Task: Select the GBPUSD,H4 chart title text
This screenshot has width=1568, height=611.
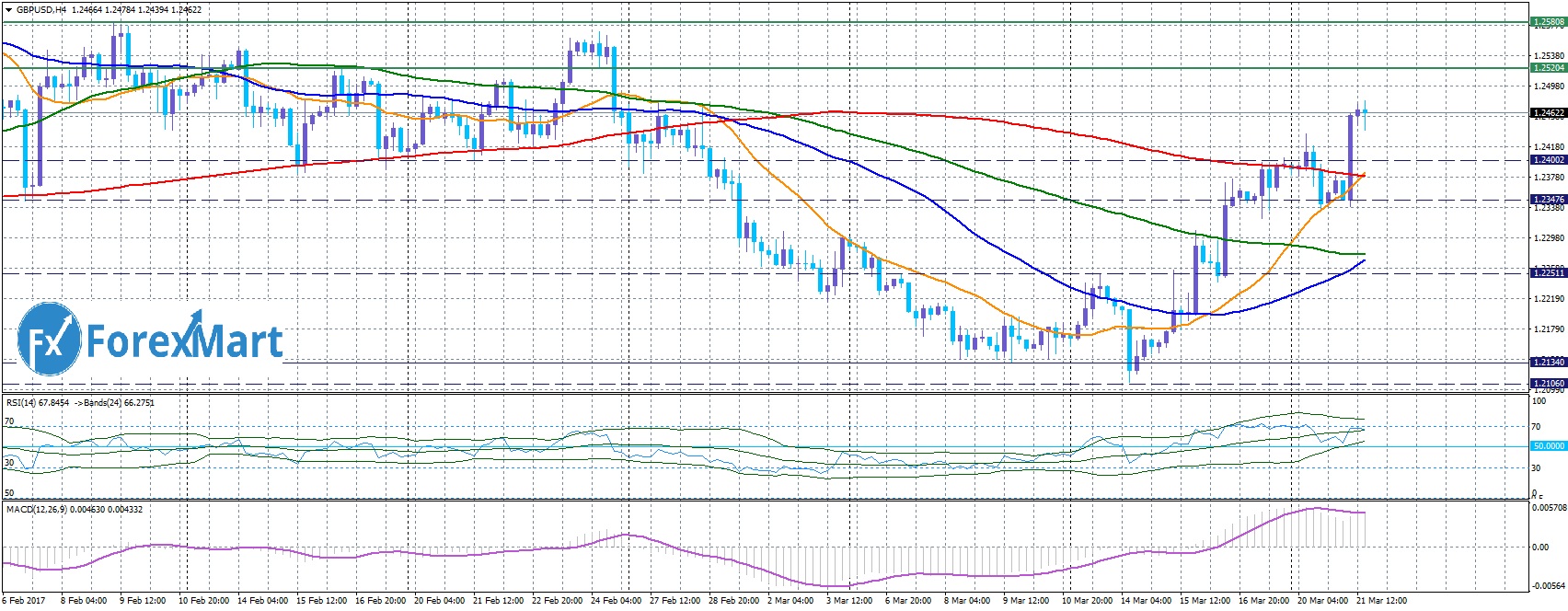Action: click(40, 10)
